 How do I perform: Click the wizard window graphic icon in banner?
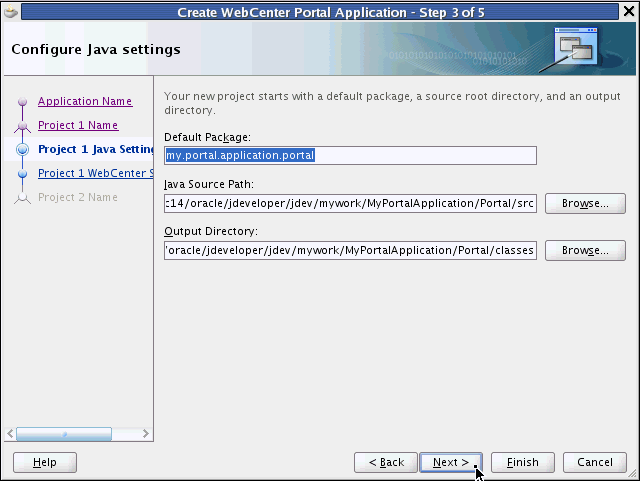point(569,49)
